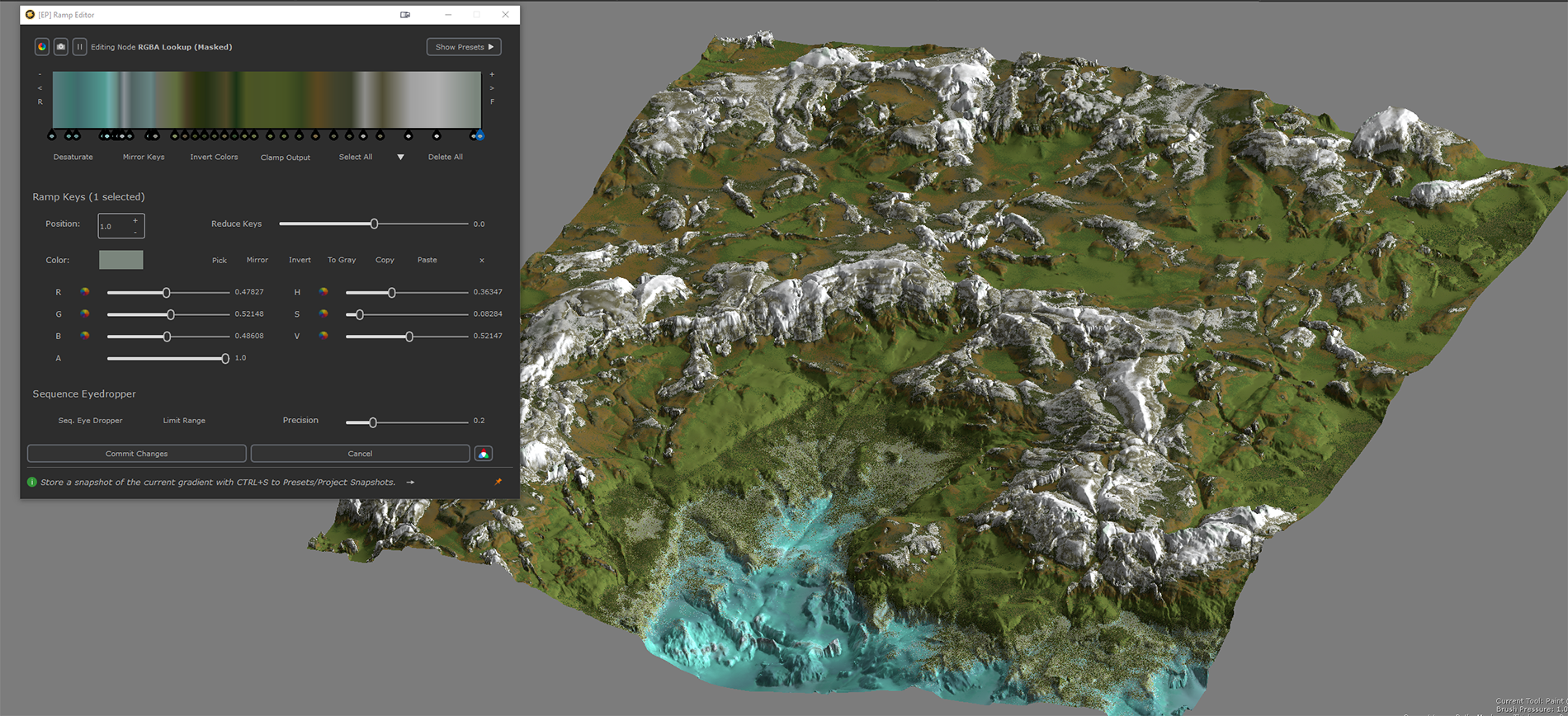The image size is (1568, 716).
Task: Click the arrow for the next tip
Action: 410,483
